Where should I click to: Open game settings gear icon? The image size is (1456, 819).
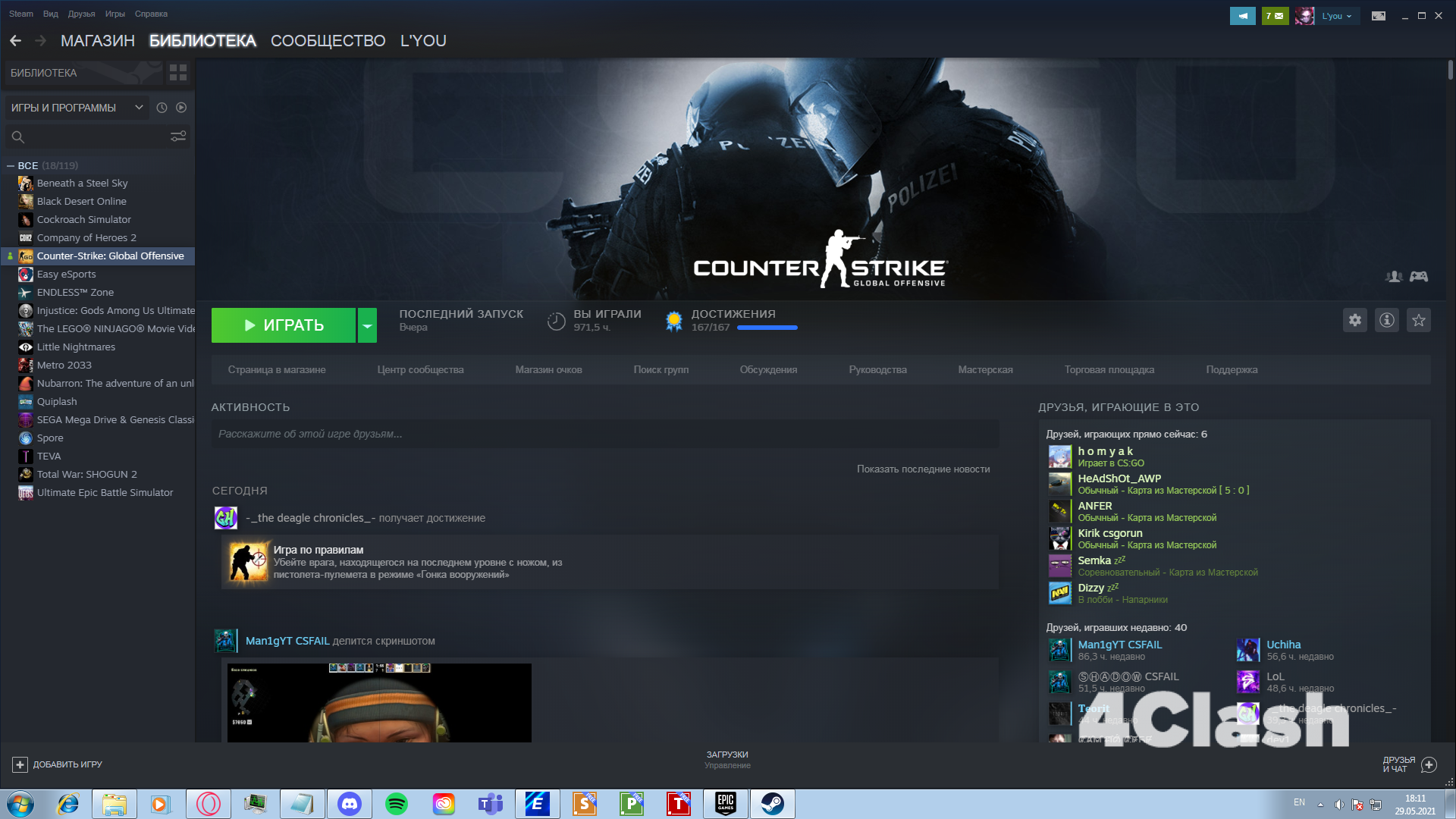point(1355,320)
